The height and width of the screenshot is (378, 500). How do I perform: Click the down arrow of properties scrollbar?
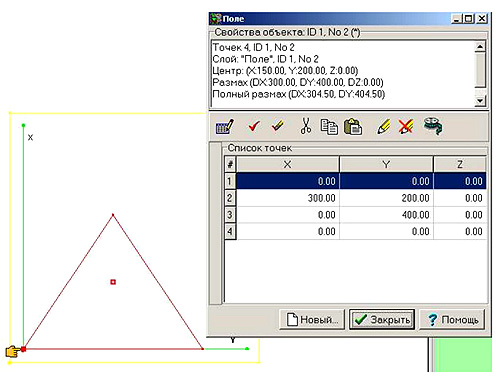(480, 100)
